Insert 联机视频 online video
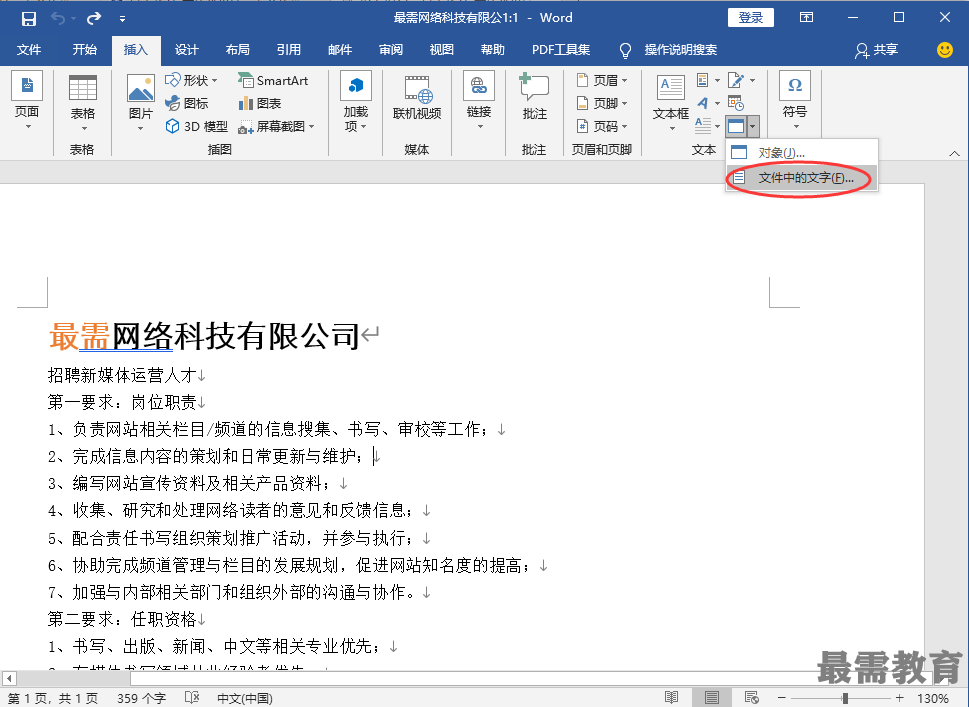Image resolution: width=969 pixels, height=707 pixels. coord(417,98)
